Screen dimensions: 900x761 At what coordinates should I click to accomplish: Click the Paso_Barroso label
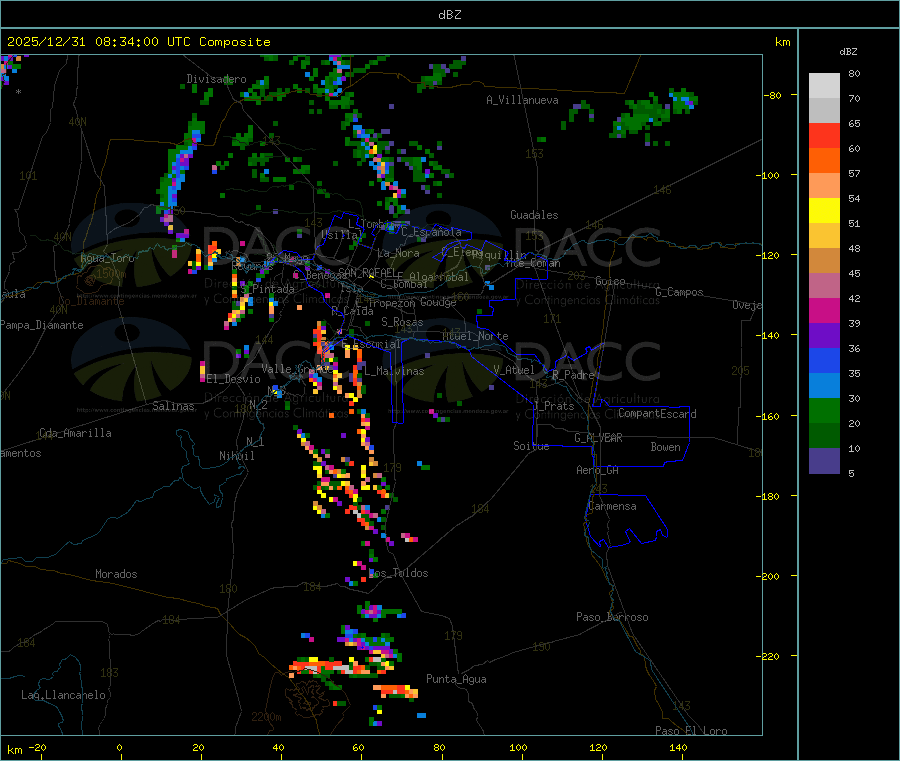[x=612, y=617]
